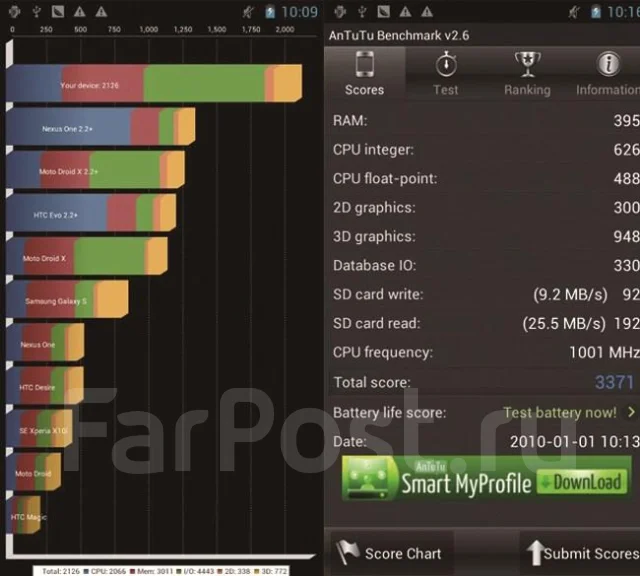
Task: Click the blue total score '3371'
Action: click(614, 382)
